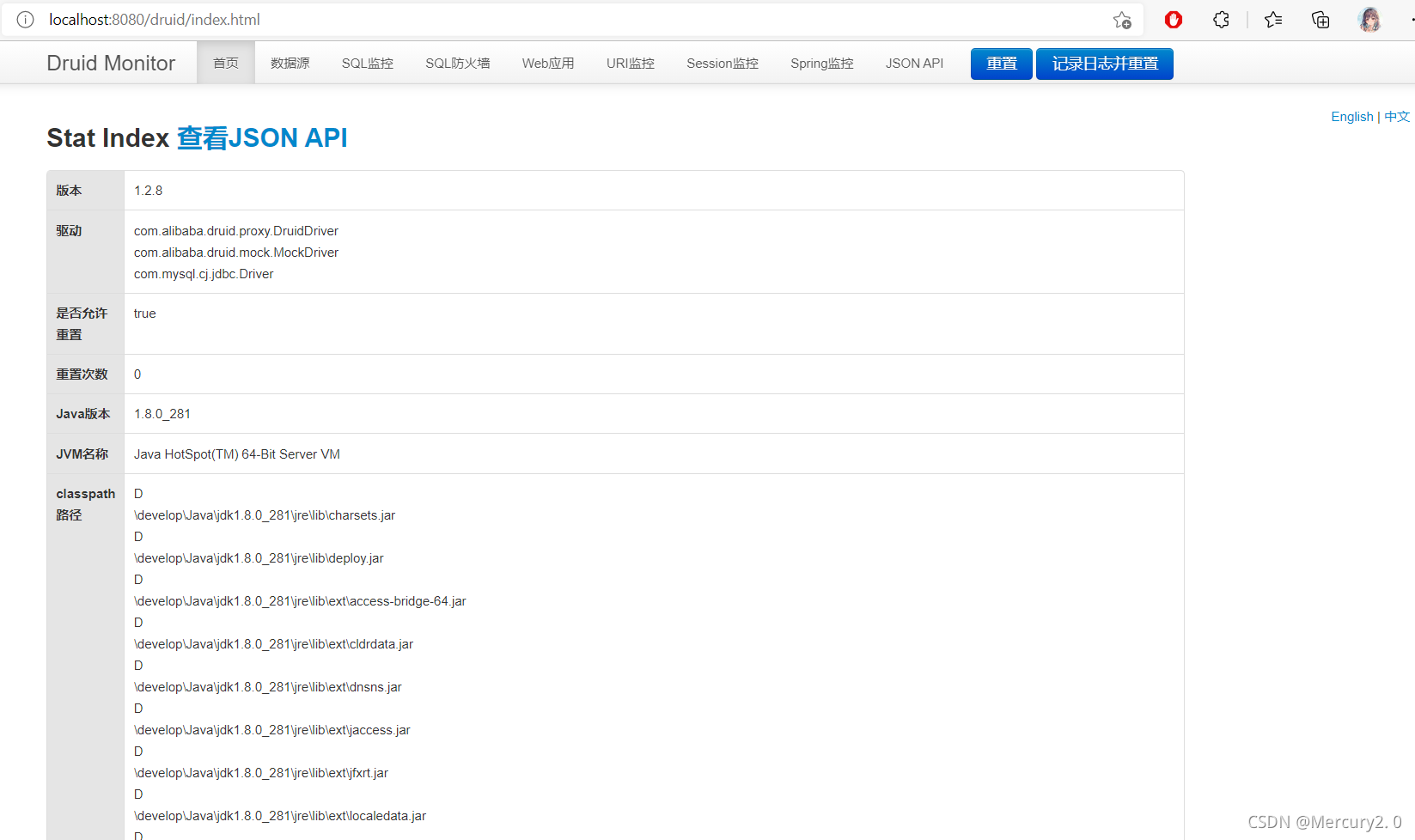Click the 重置 reset button
The image size is (1415, 840).
tap(1002, 64)
